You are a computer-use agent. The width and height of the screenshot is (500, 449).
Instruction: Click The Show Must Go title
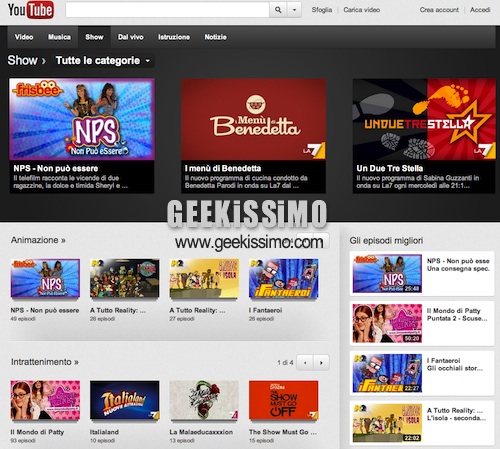coord(283,432)
